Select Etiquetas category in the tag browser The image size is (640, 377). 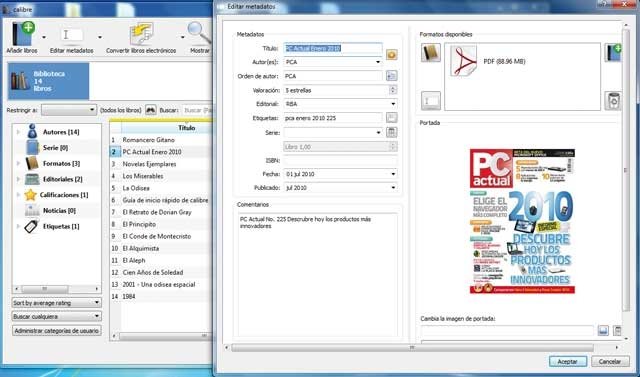click(61, 226)
